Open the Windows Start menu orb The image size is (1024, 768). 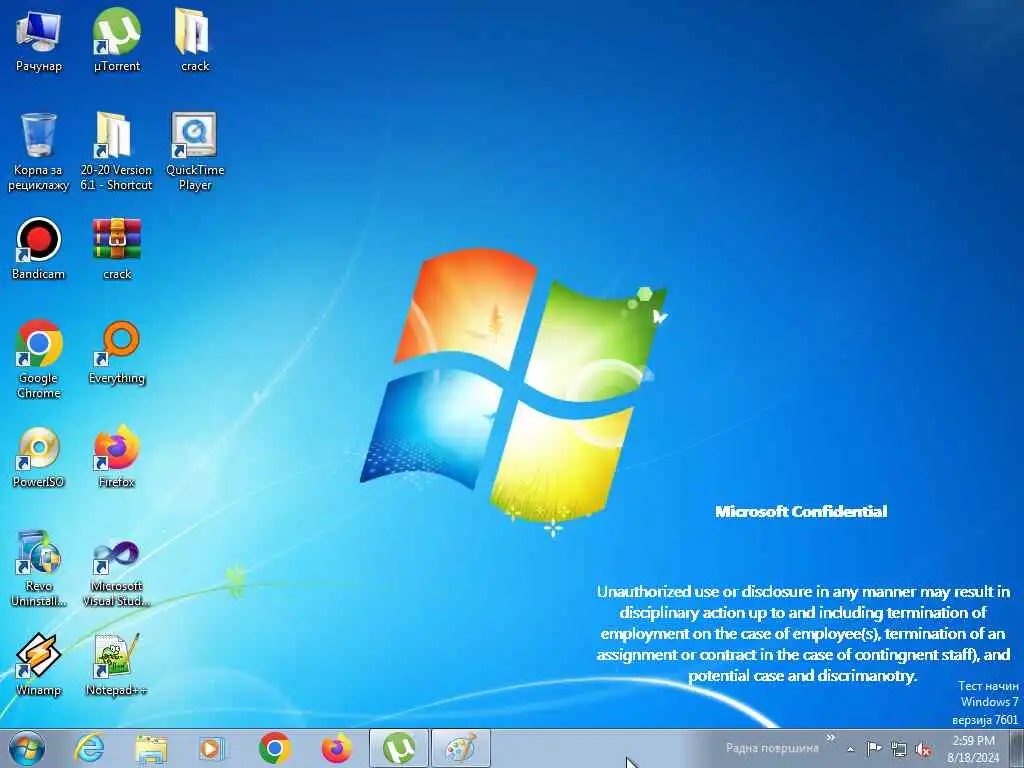(27, 748)
